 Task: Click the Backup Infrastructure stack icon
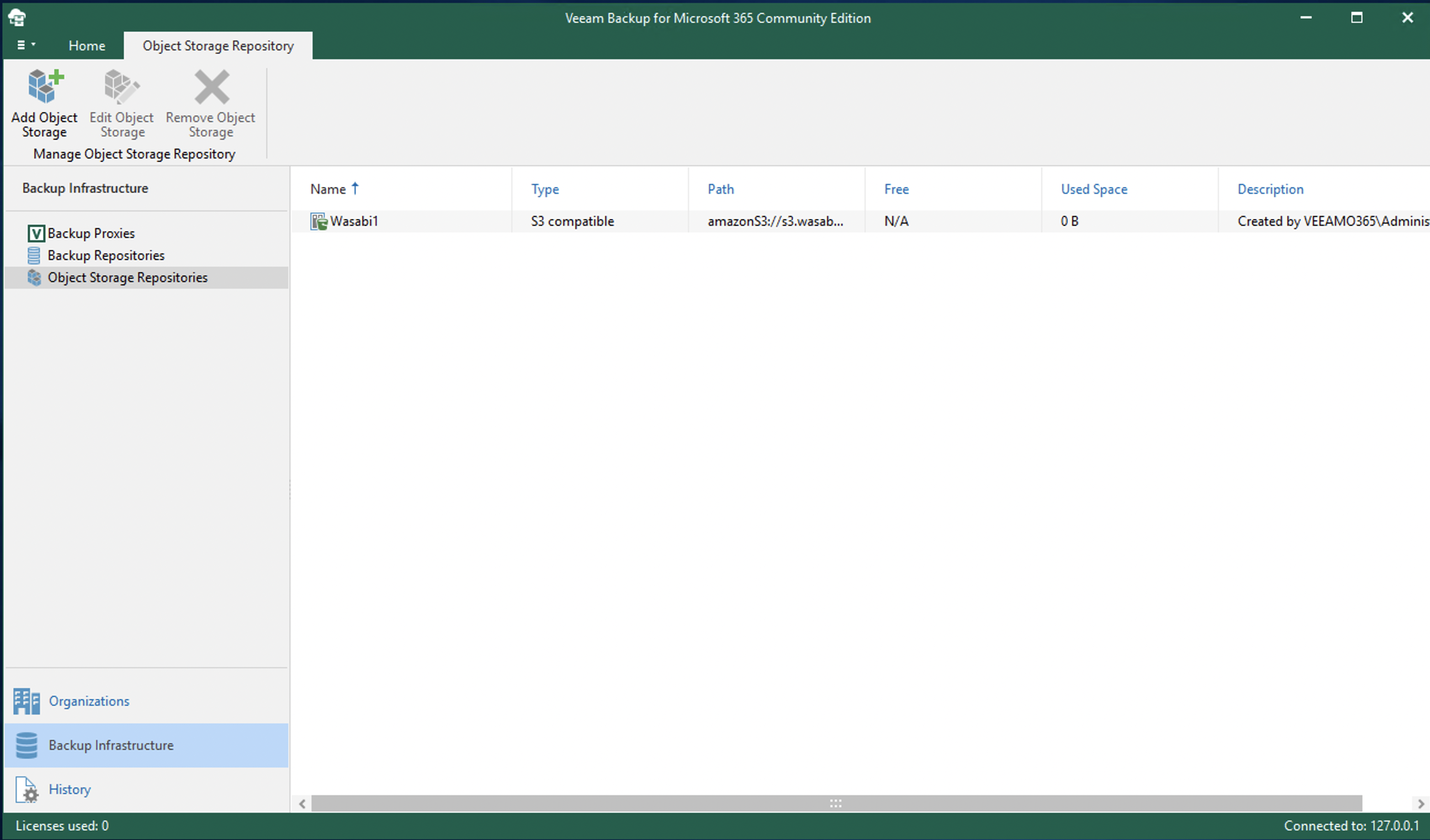click(x=26, y=745)
